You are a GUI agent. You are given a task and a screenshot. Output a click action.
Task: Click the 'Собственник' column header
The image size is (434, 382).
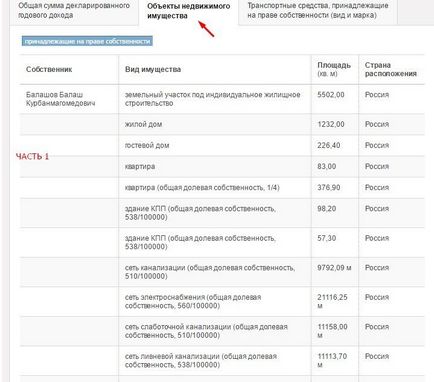point(49,69)
